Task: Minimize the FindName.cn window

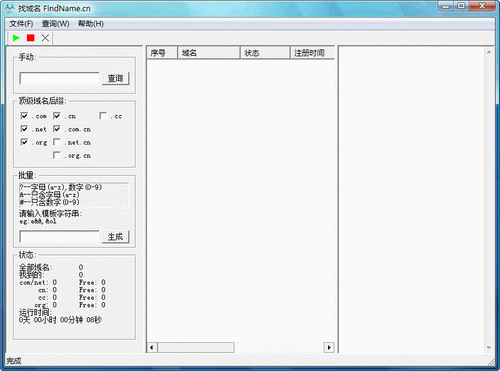Action: coord(446,6)
